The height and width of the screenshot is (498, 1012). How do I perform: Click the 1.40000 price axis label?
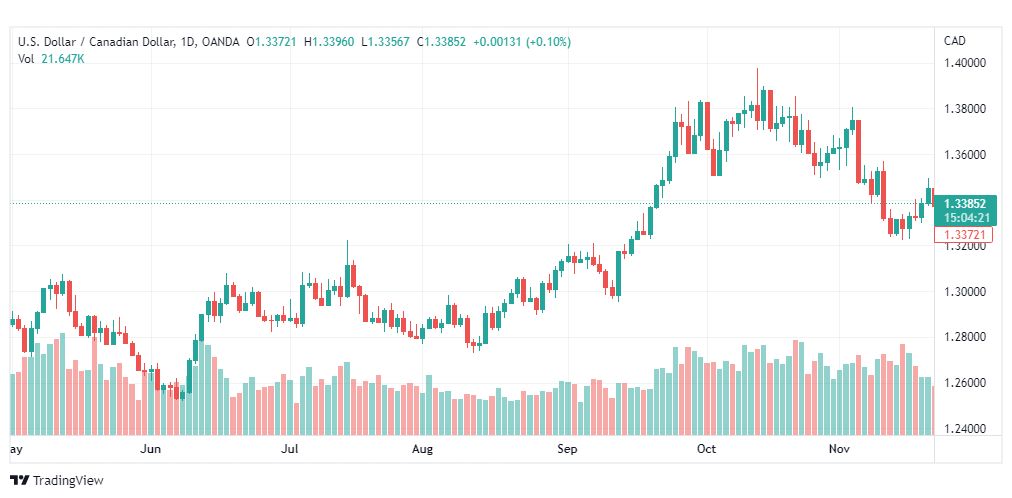[x=965, y=63]
